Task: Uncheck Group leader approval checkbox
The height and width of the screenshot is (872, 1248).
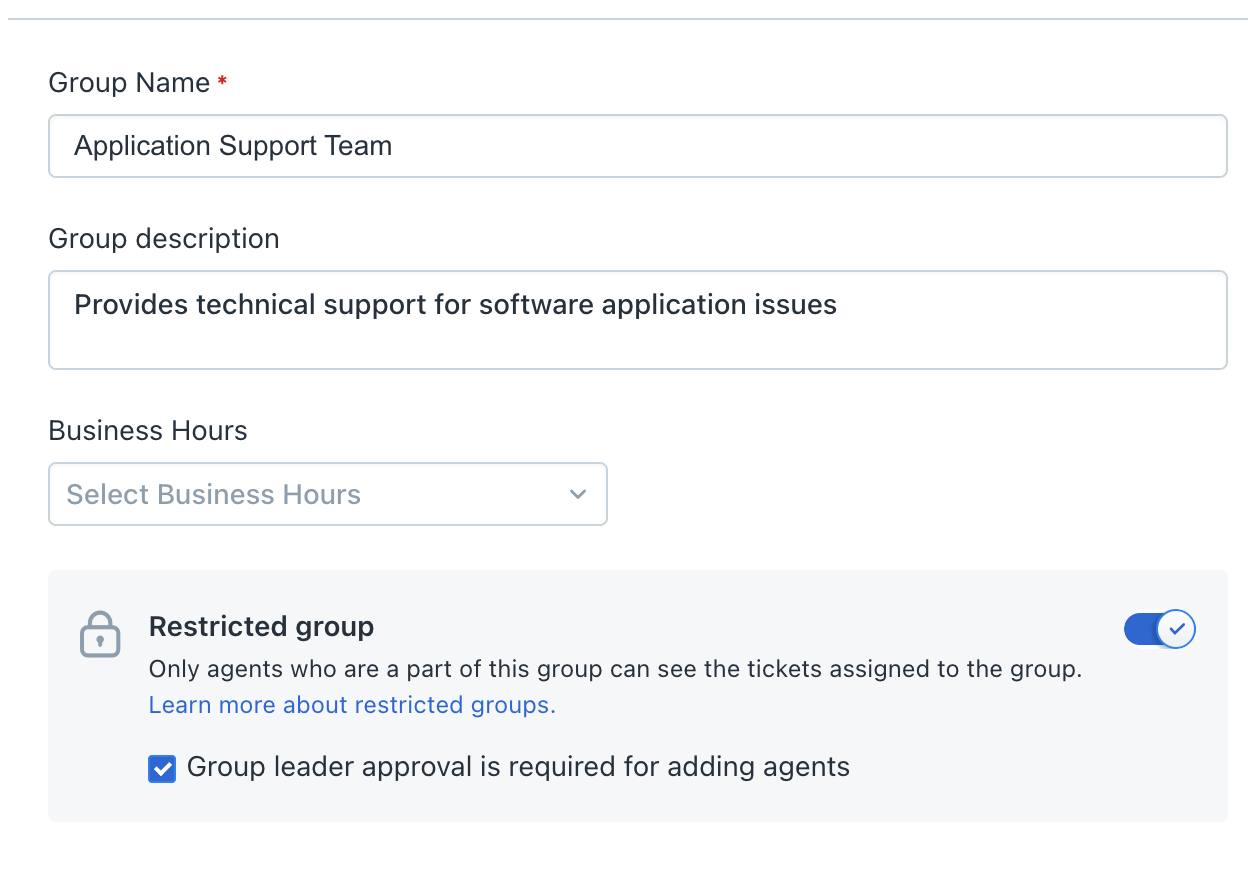Action: [x=162, y=768]
